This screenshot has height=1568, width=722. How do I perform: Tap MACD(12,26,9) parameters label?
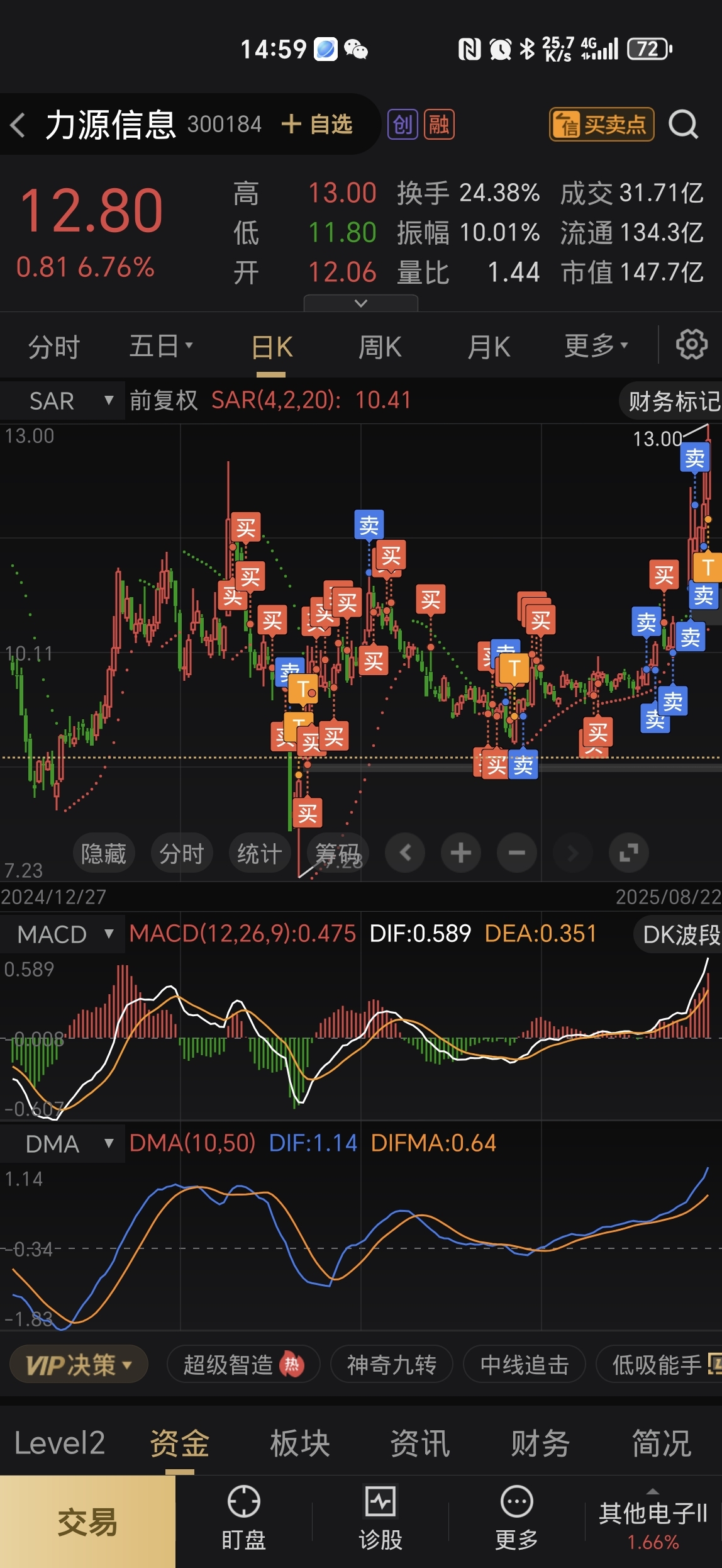243,933
